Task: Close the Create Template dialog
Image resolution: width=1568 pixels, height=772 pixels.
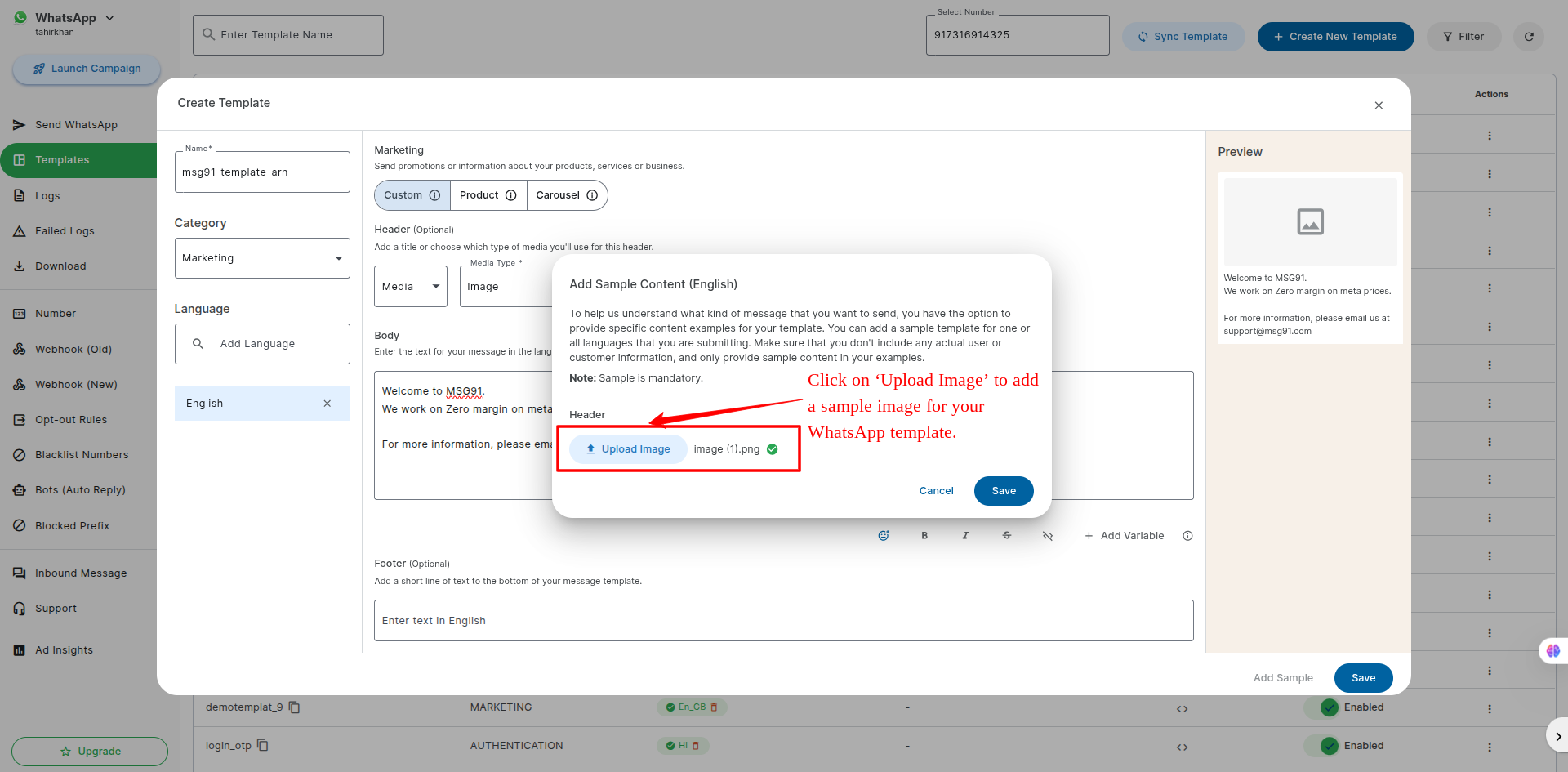Action: click(x=1379, y=105)
